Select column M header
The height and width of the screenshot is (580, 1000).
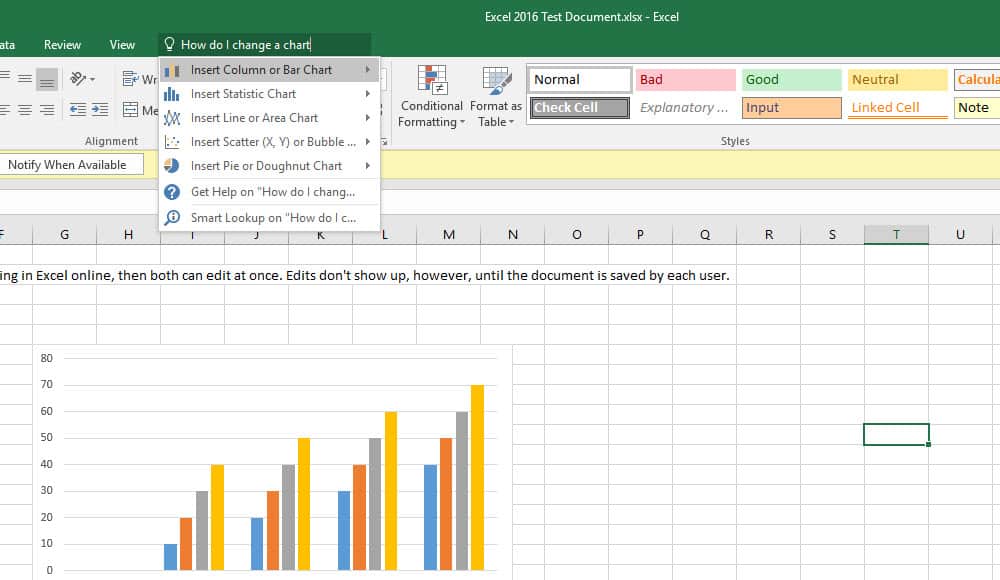(x=449, y=234)
